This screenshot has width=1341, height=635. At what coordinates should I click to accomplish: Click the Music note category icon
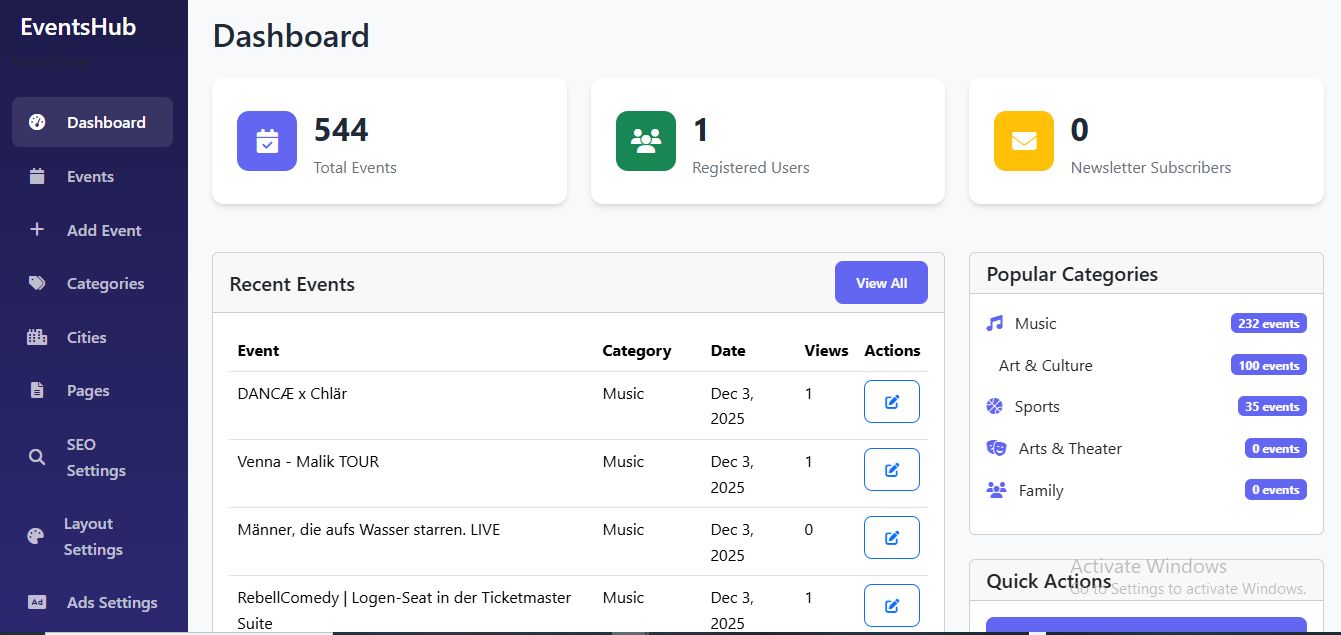(x=994, y=323)
